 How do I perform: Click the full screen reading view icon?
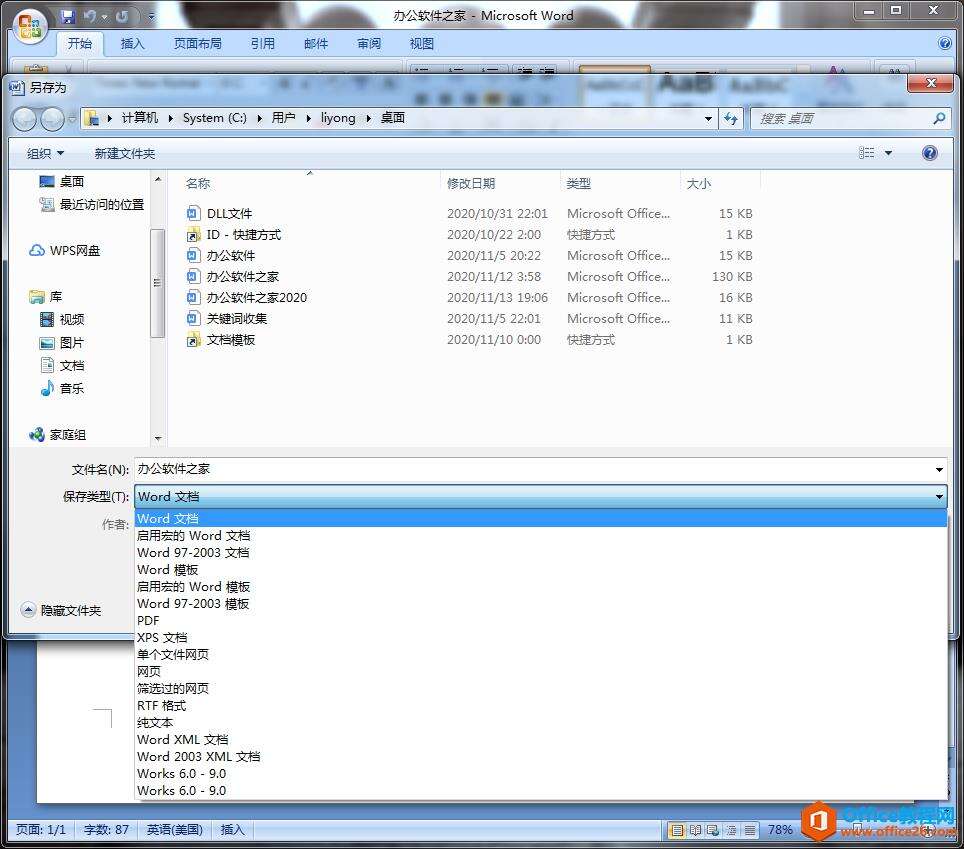[695, 831]
